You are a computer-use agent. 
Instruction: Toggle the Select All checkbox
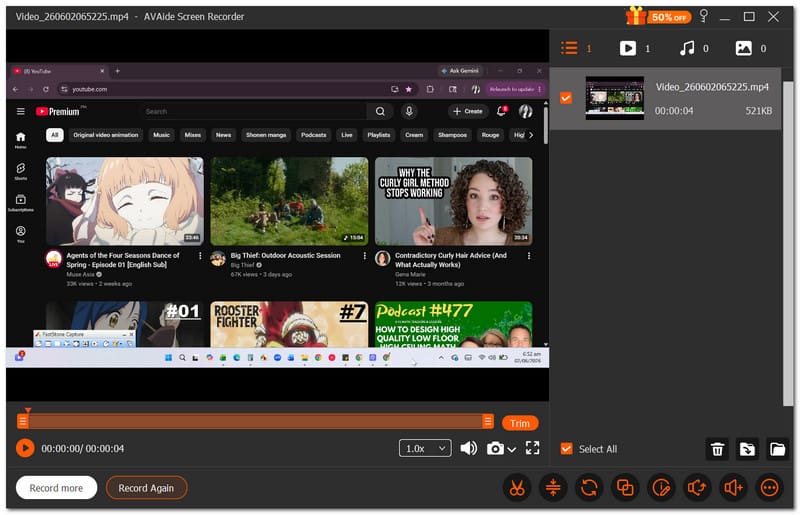[566, 449]
